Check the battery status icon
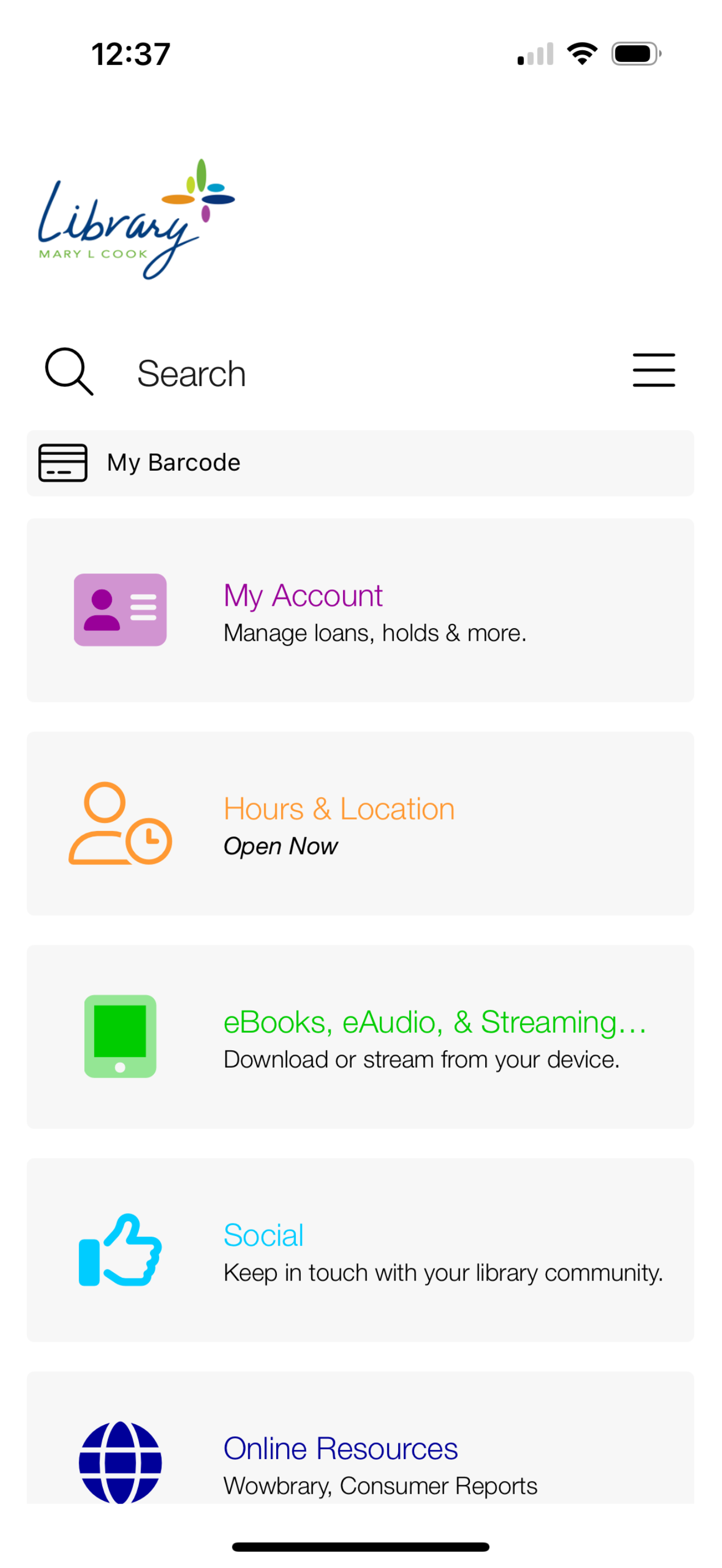 click(x=636, y=54)
